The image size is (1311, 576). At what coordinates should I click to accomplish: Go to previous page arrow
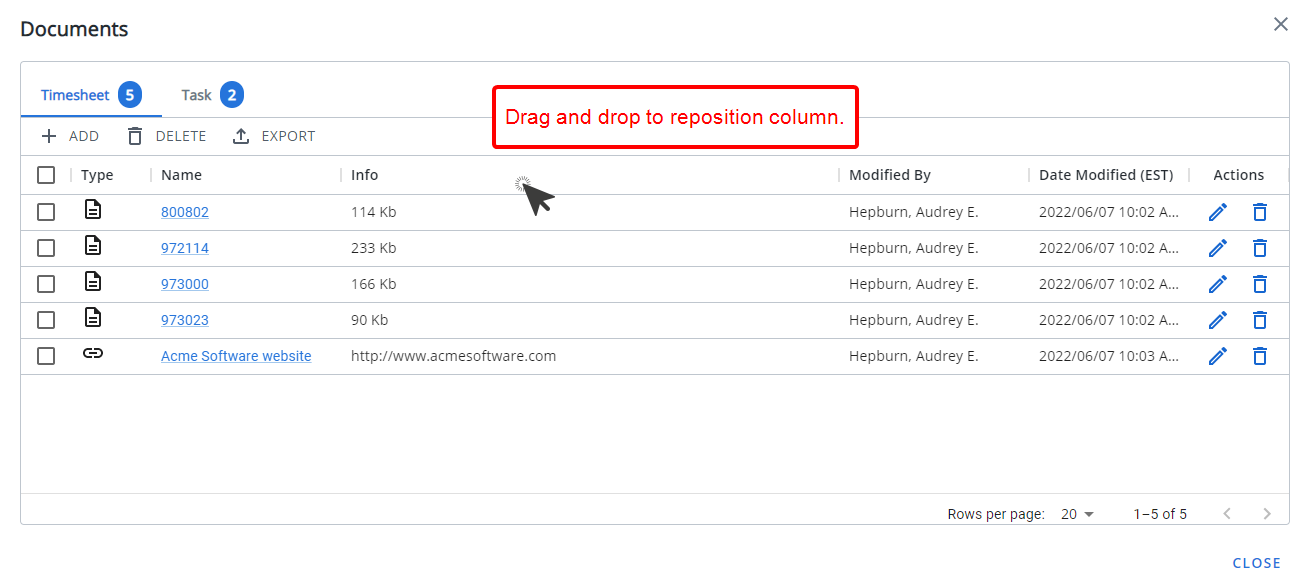[x=1227, y=514]
